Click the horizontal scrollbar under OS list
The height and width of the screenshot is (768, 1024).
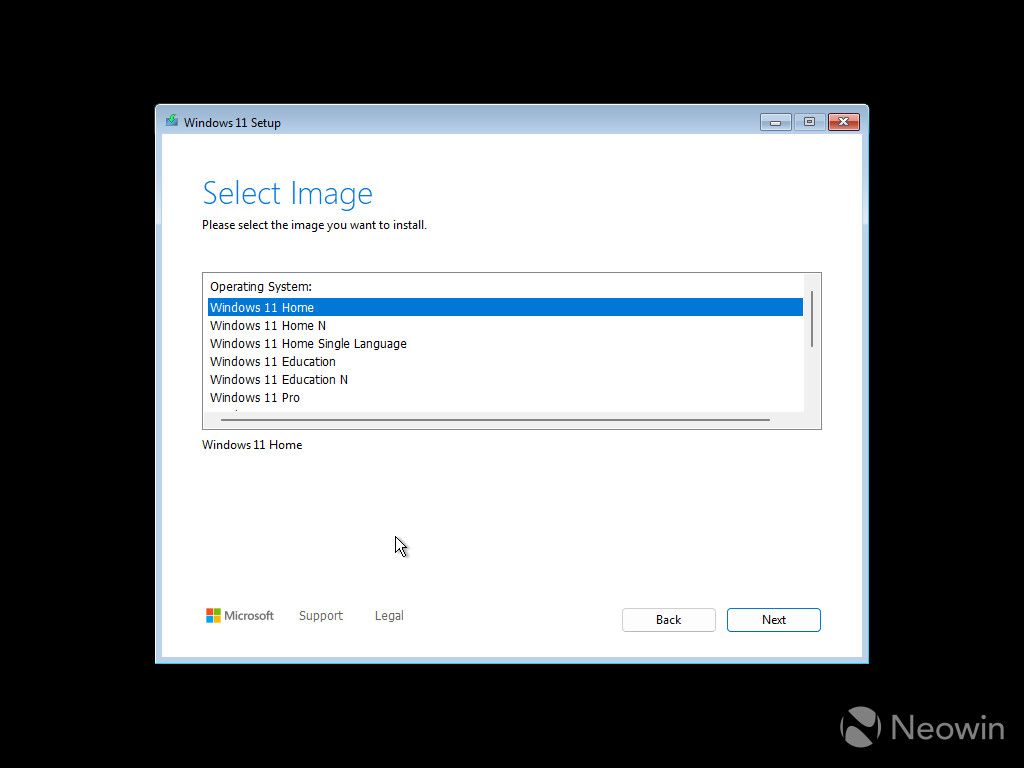495,420
